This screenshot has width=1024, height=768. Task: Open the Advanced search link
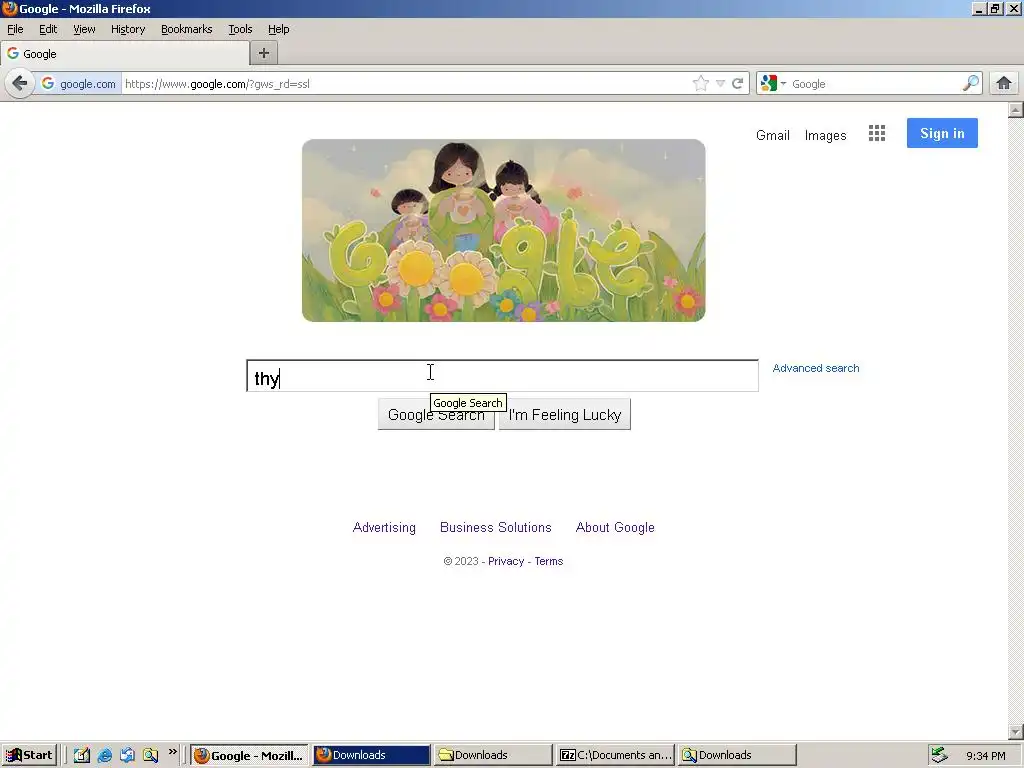(x=816, y=368)
